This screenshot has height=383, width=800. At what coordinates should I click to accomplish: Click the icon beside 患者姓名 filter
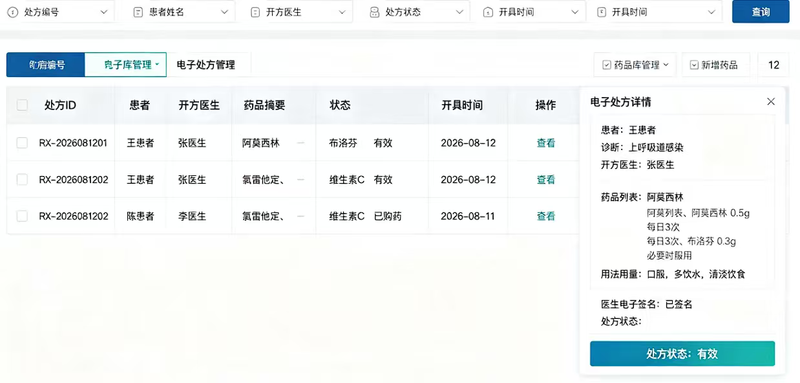pos(138,12)
